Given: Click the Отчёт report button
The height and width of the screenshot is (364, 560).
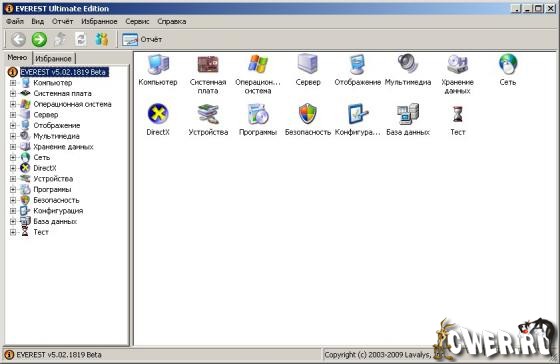Looking at the screenshot, I should pos(142,39).
